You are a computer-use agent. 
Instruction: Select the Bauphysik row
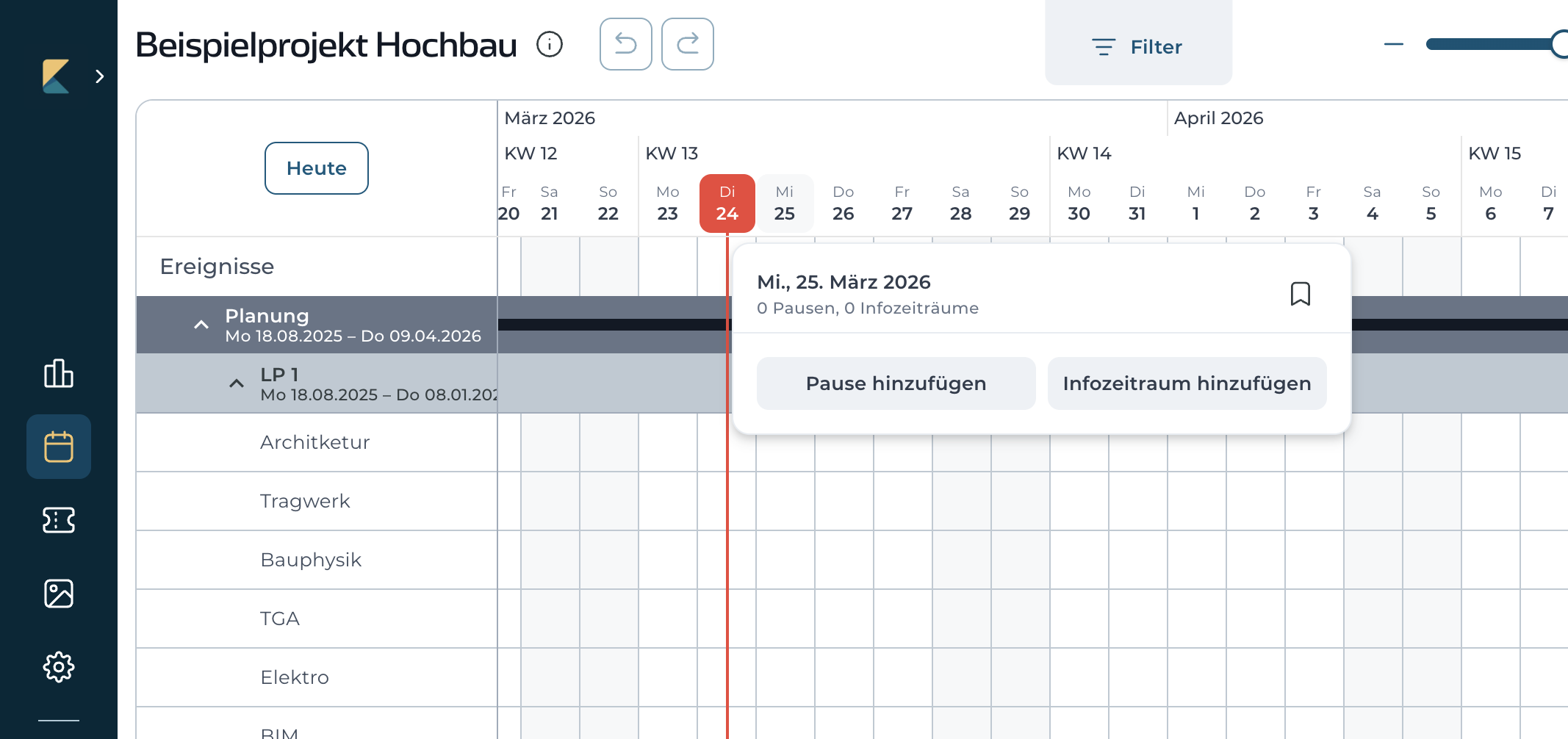(317, 560)
